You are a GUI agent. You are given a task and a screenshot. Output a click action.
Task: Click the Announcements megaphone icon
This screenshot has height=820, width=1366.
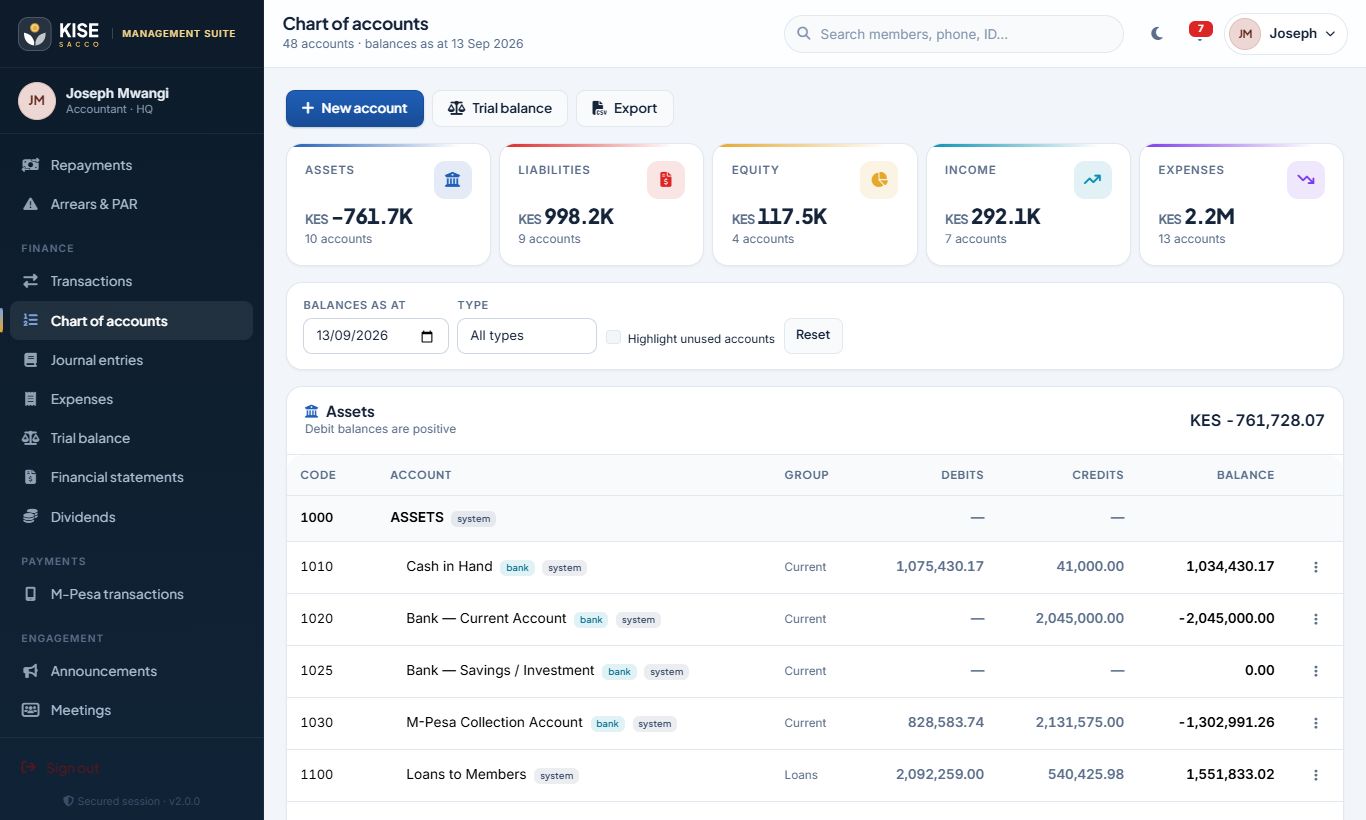coord(31,671)
